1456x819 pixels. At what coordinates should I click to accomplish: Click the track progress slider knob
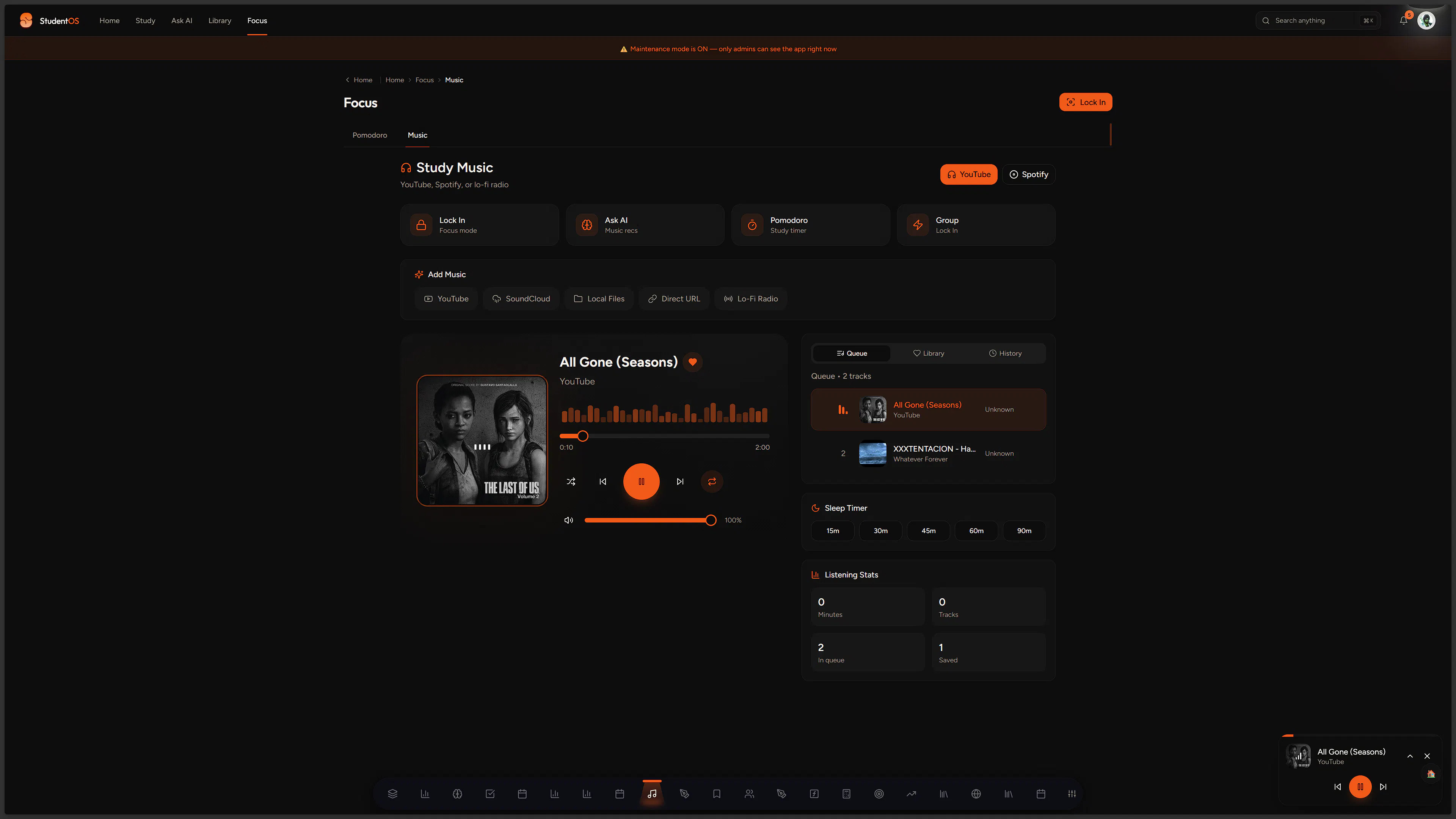coord(583,436)
